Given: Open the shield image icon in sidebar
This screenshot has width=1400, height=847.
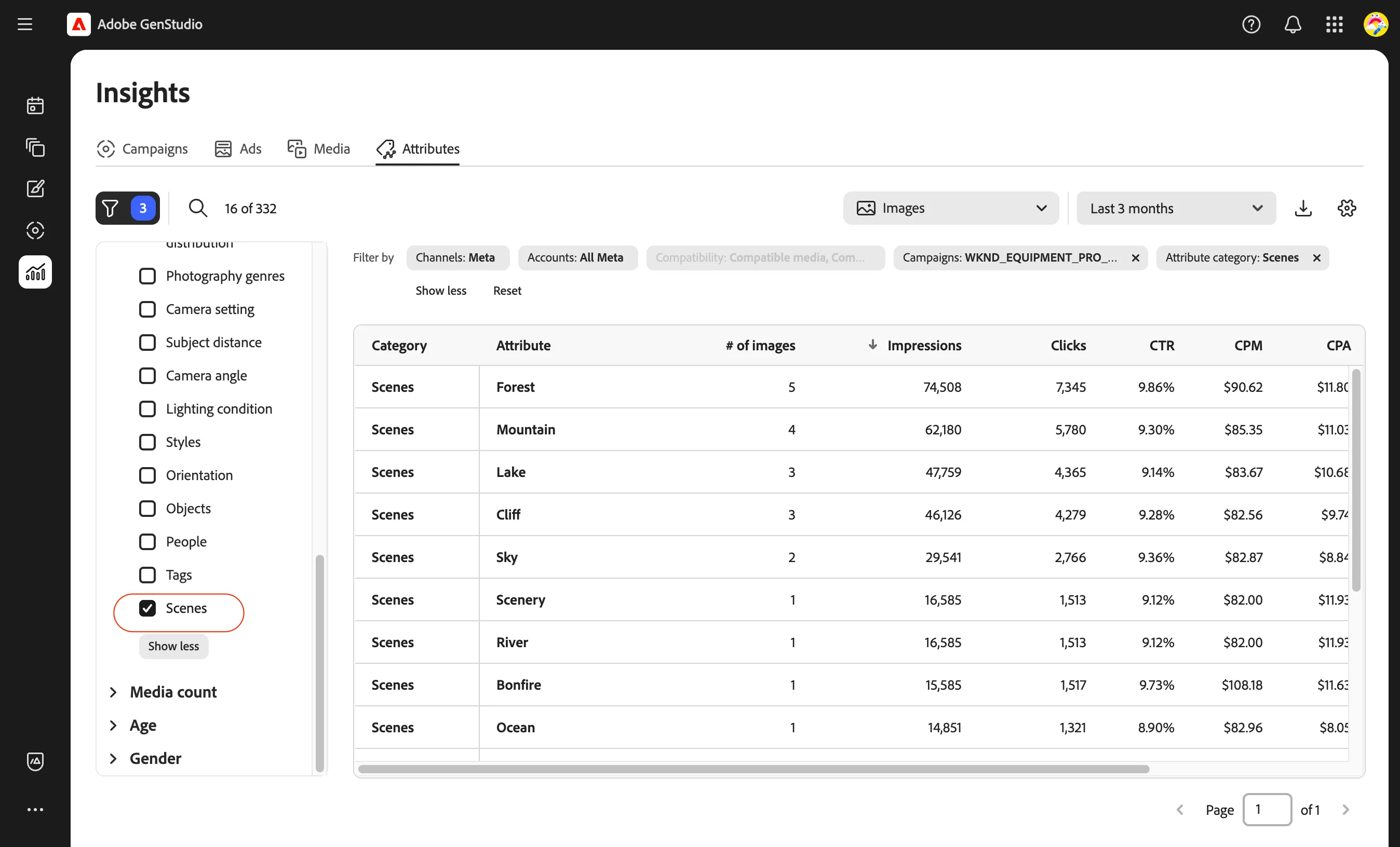Looking at the screenshot, I should pyautogui.click(x=35, y=761).
